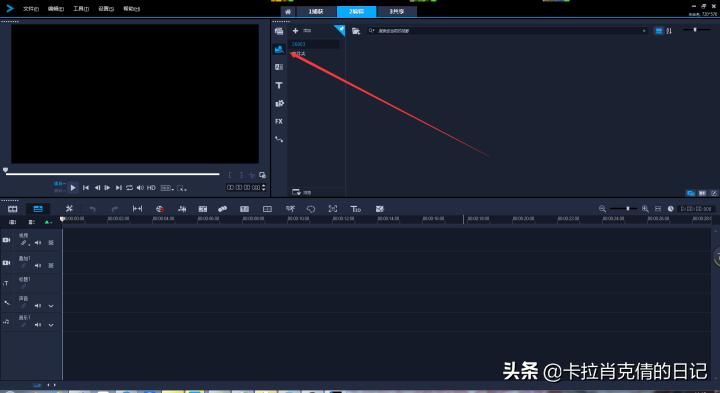Image resolution: width=720 pixels, height=393 pixels.
Task: Open the Template library icon in sidebar
Action: (279, 67)
